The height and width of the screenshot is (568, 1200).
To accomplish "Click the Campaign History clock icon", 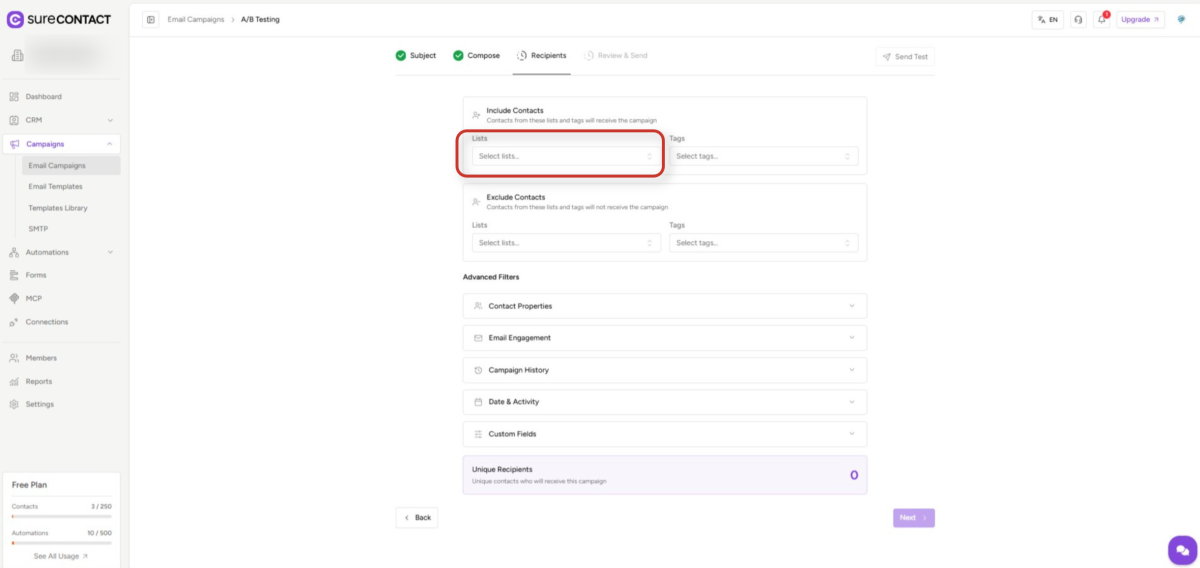I will click(x=478, y=370).
